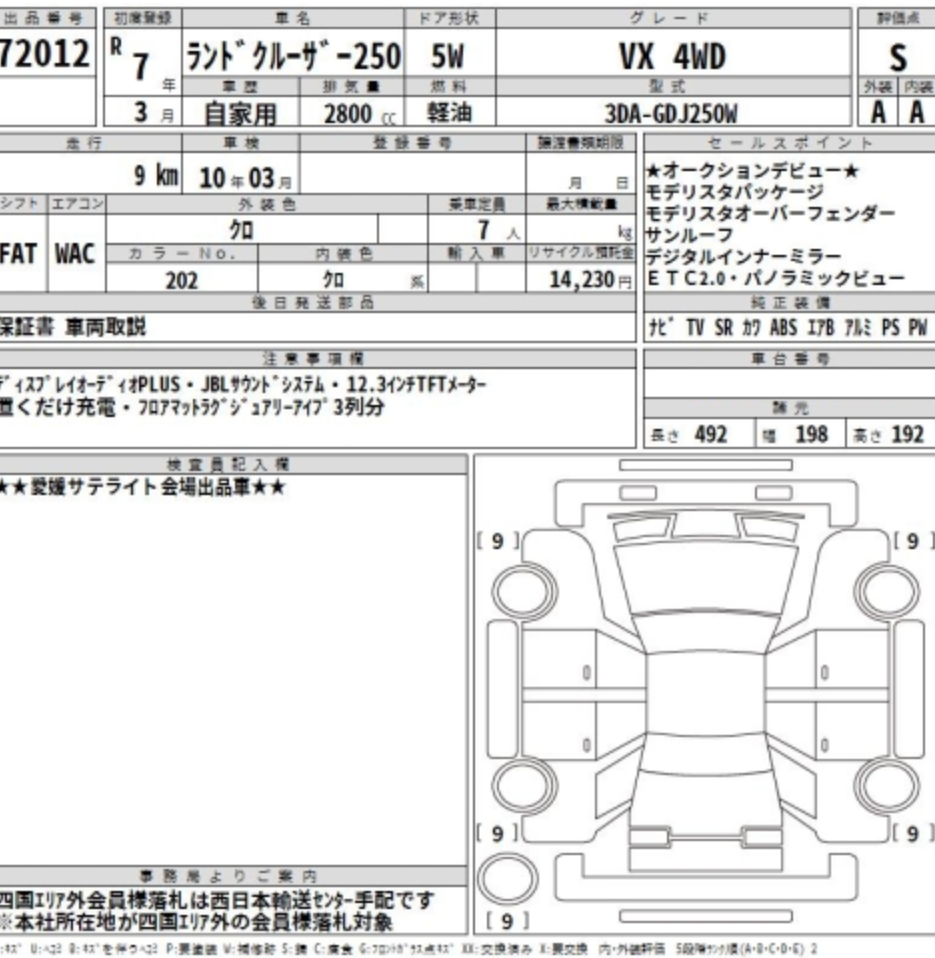Click the ABS equipment label

click(x=783, y=328)
